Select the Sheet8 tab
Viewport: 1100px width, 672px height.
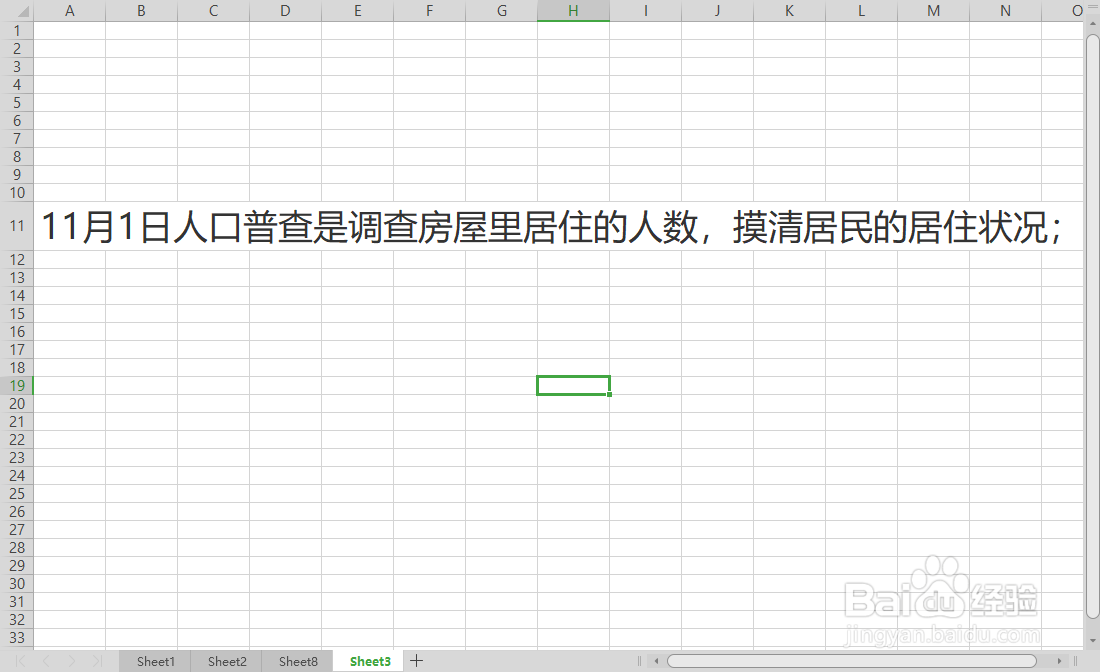click(297, 661)
